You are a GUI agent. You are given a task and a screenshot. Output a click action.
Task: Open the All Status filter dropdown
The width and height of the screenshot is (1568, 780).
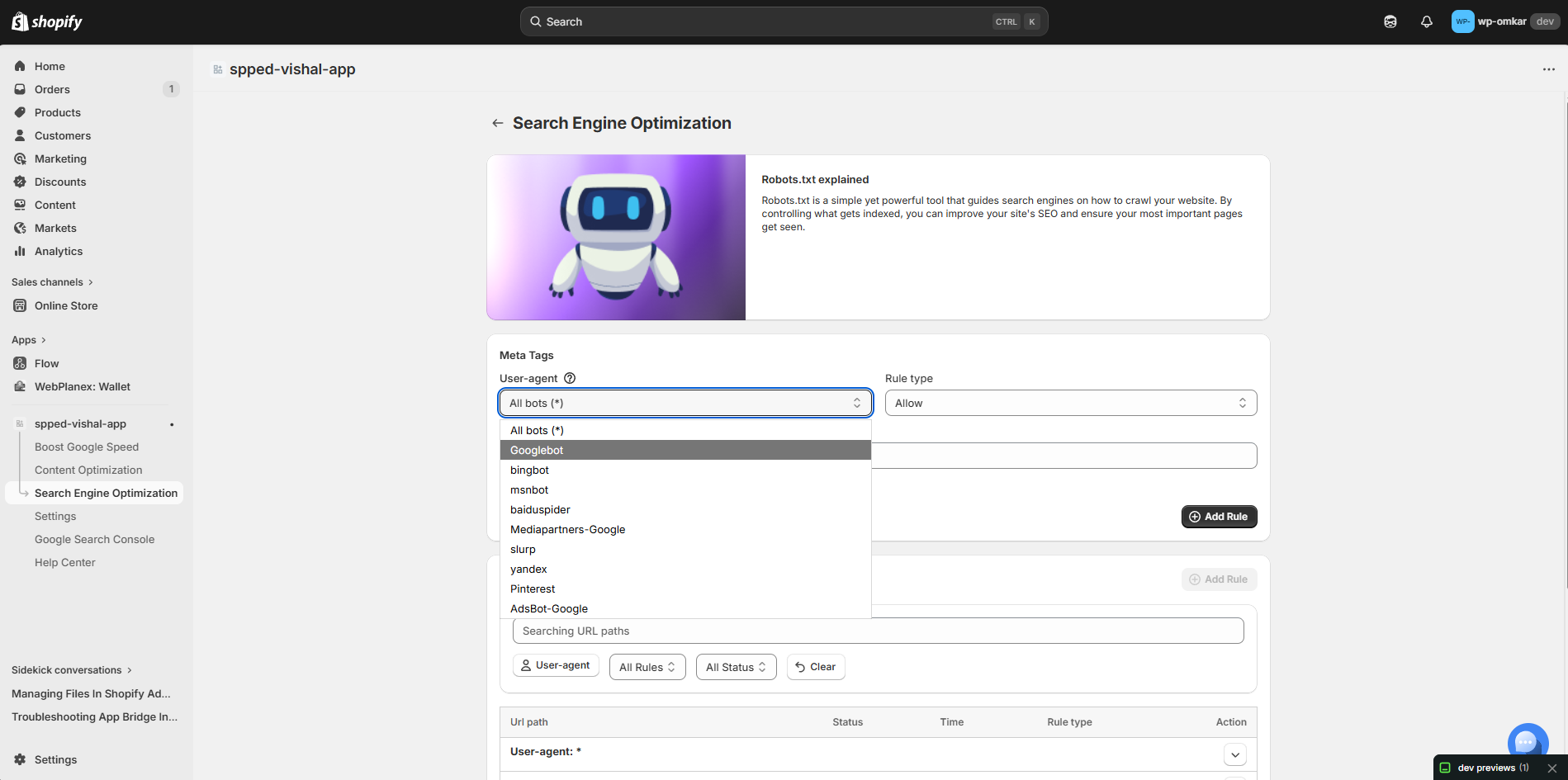click(x=735, y=666)
